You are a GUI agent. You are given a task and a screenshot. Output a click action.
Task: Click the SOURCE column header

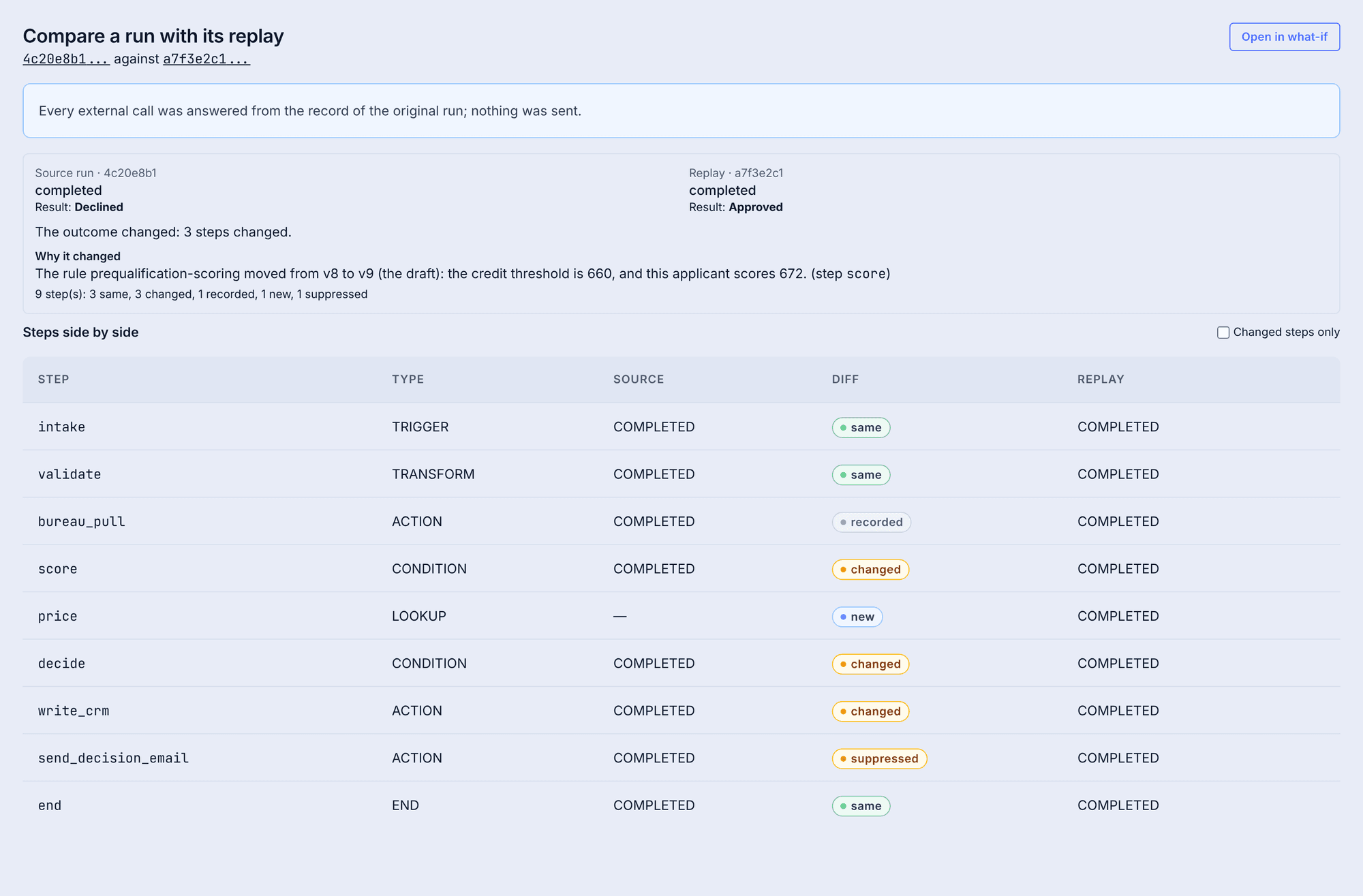[639, 380]
